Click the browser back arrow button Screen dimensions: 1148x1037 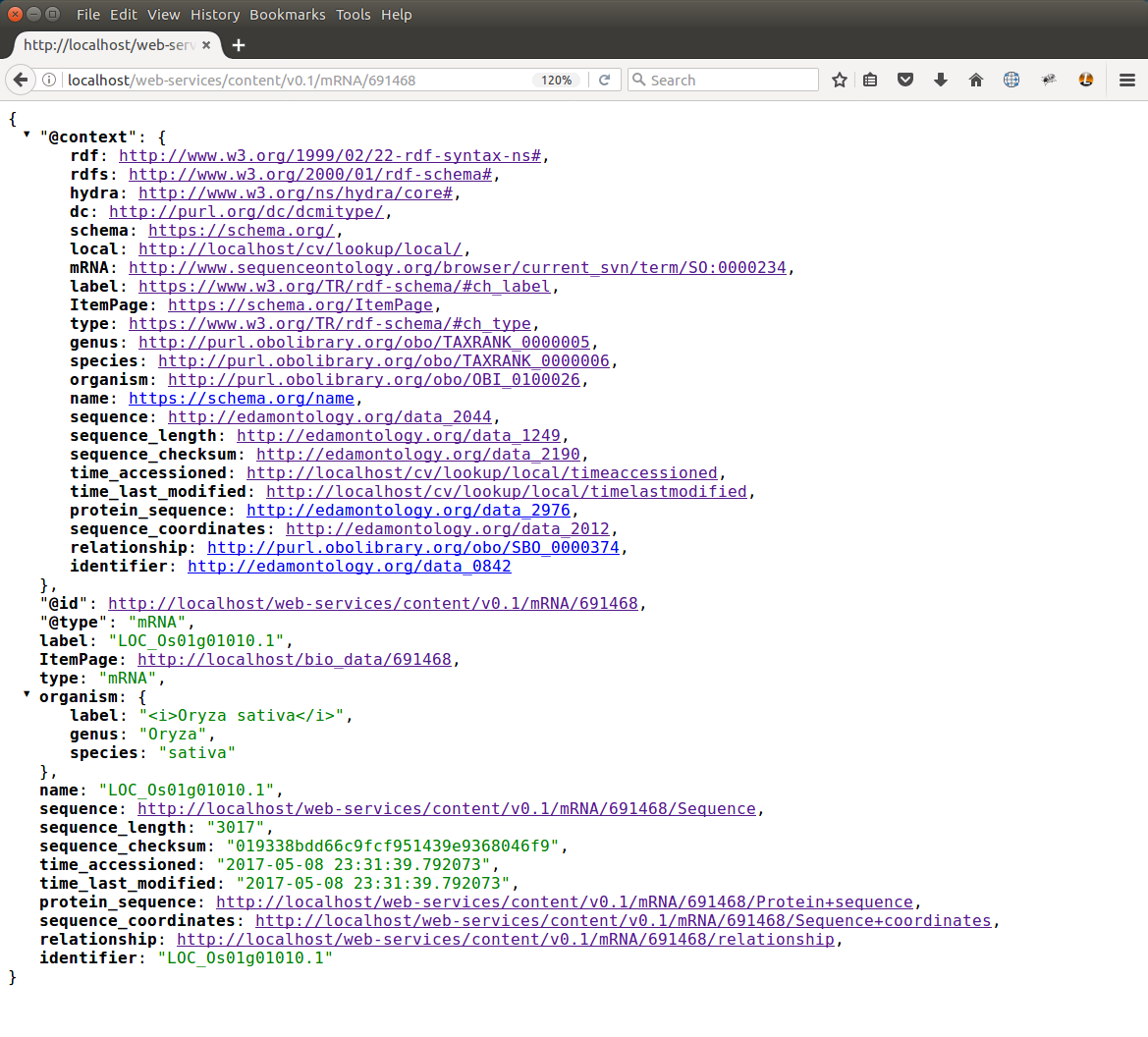point(21,80)
